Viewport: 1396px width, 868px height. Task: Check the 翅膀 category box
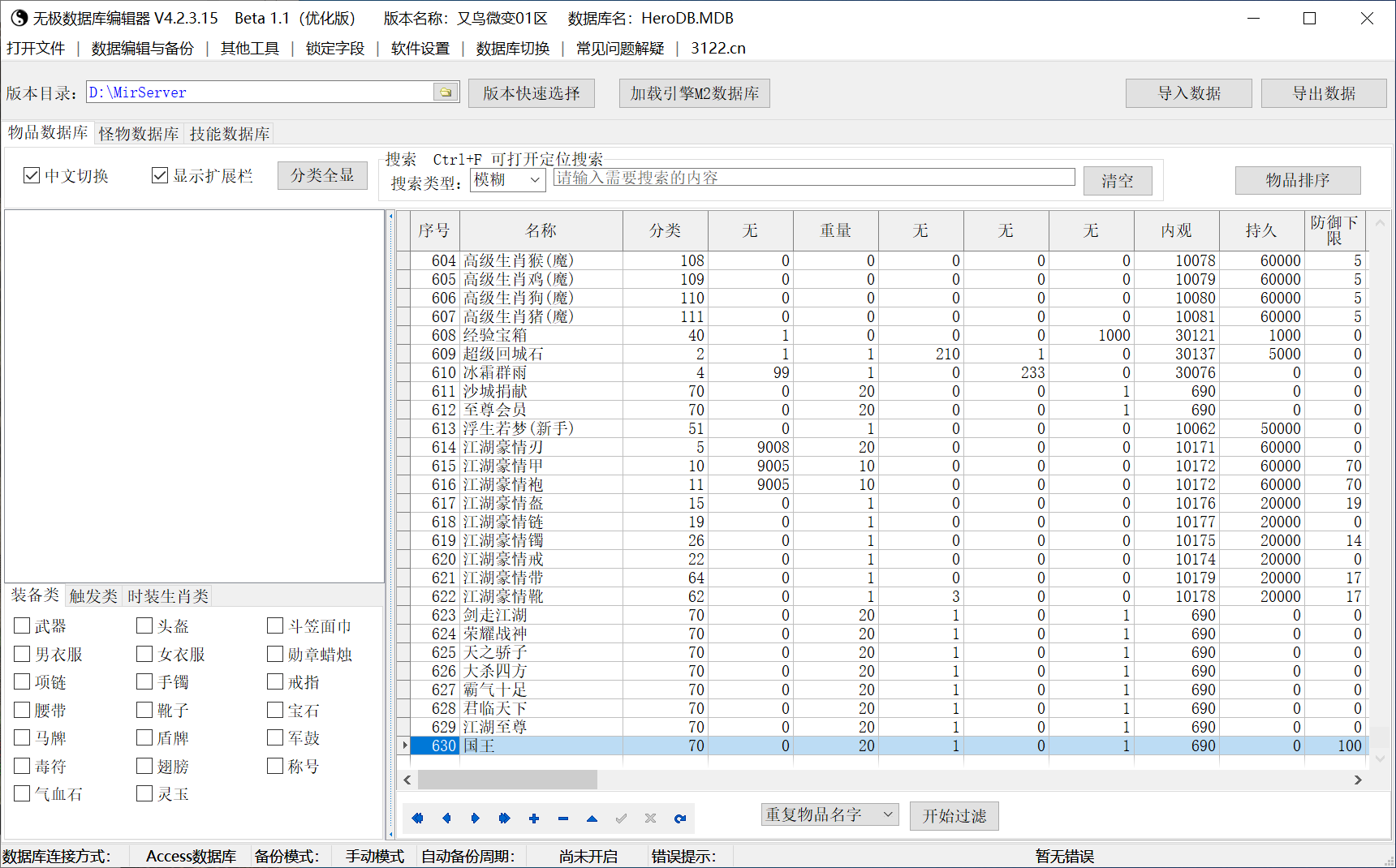coord(144,766)
